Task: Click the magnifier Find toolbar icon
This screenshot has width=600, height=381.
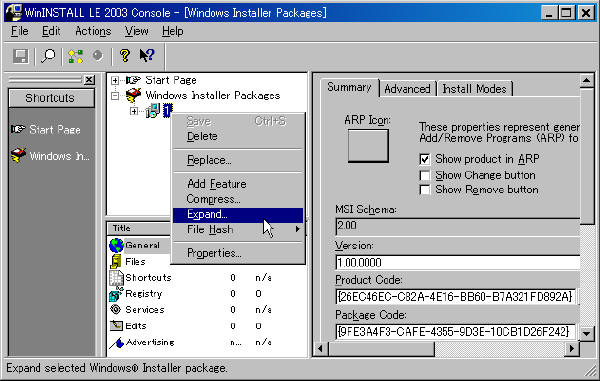Action: click(48, 56)
